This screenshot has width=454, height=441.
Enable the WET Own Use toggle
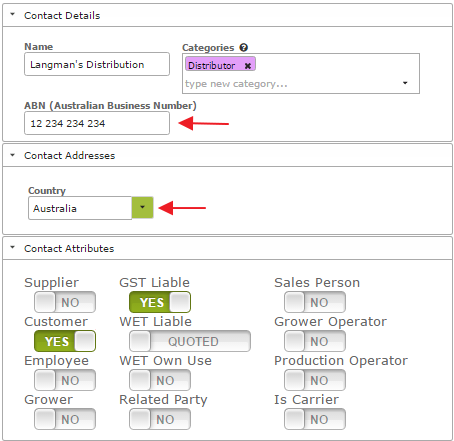point(160,380)
